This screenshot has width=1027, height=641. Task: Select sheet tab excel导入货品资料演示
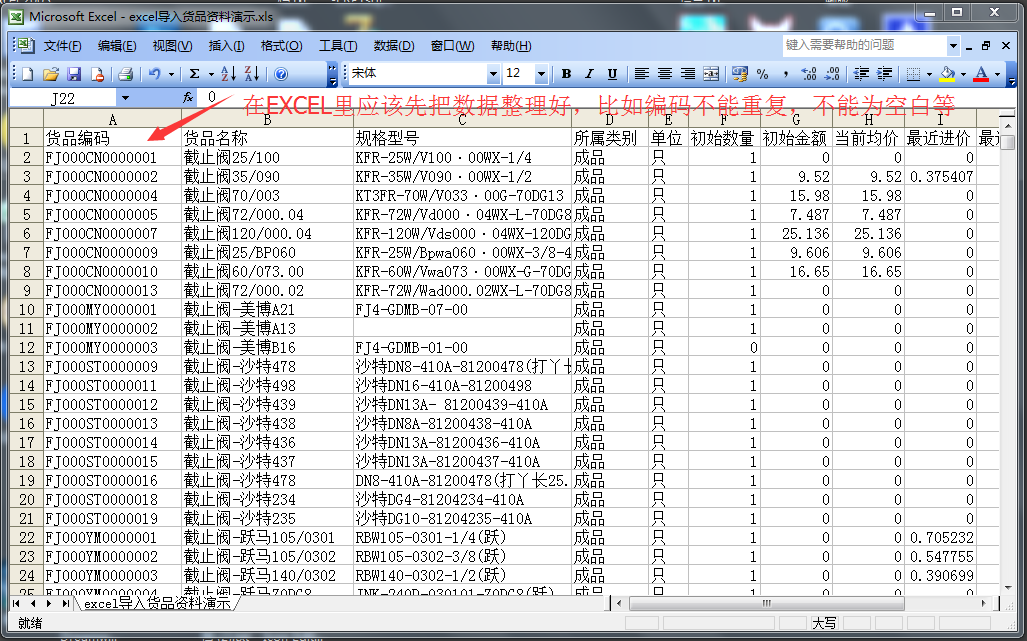pyautogui.click(x=157, y=604)
